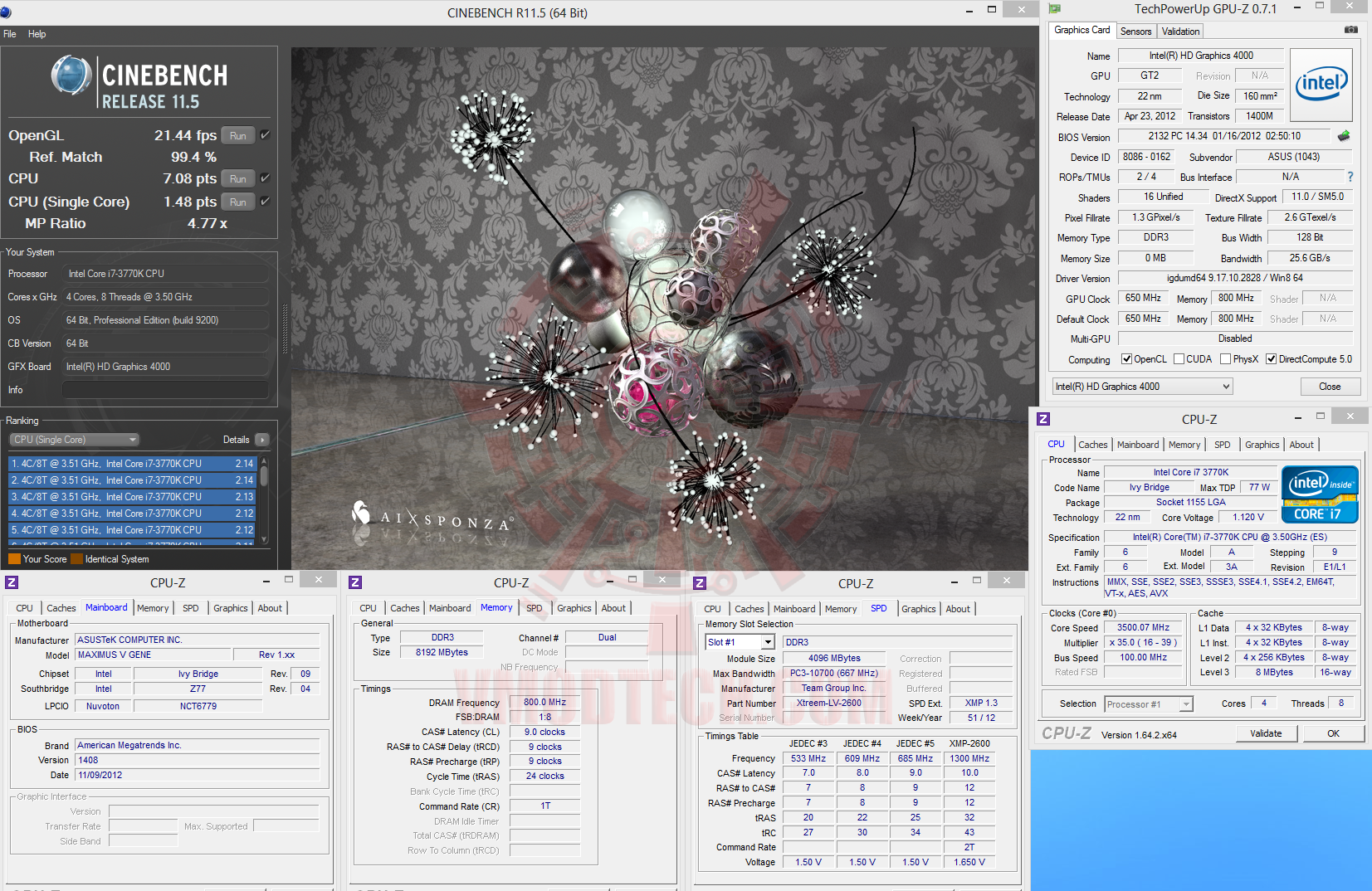
Task: Click the Ranking Details arrow button
Action: pyautogui.click(x=262, y=440)
